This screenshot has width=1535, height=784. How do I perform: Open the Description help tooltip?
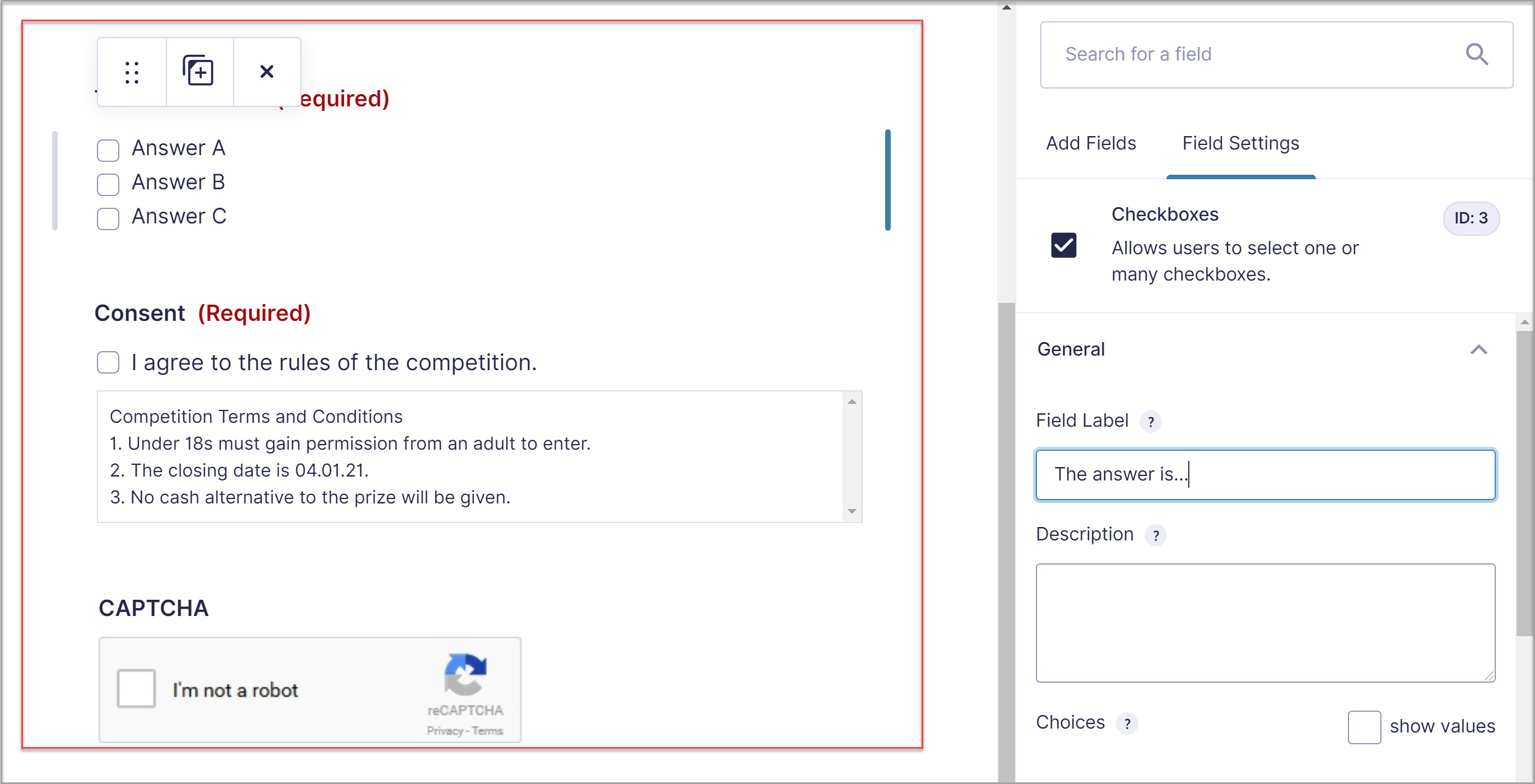click(1156, 535)
